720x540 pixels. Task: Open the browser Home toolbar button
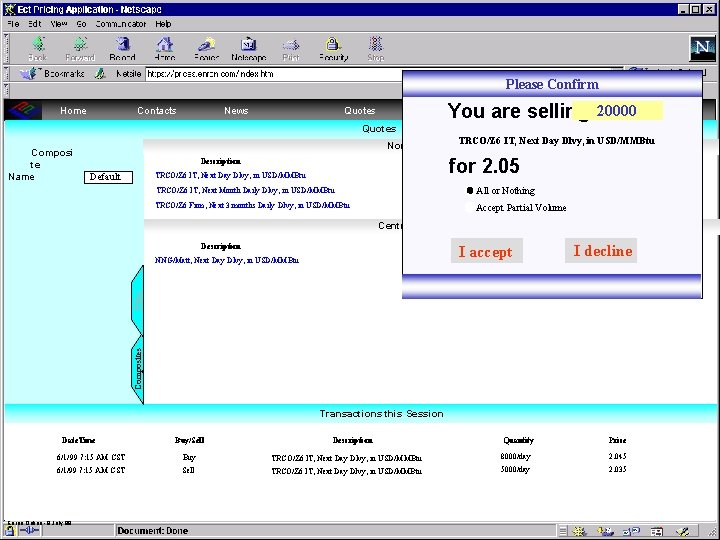click(165, 49)
